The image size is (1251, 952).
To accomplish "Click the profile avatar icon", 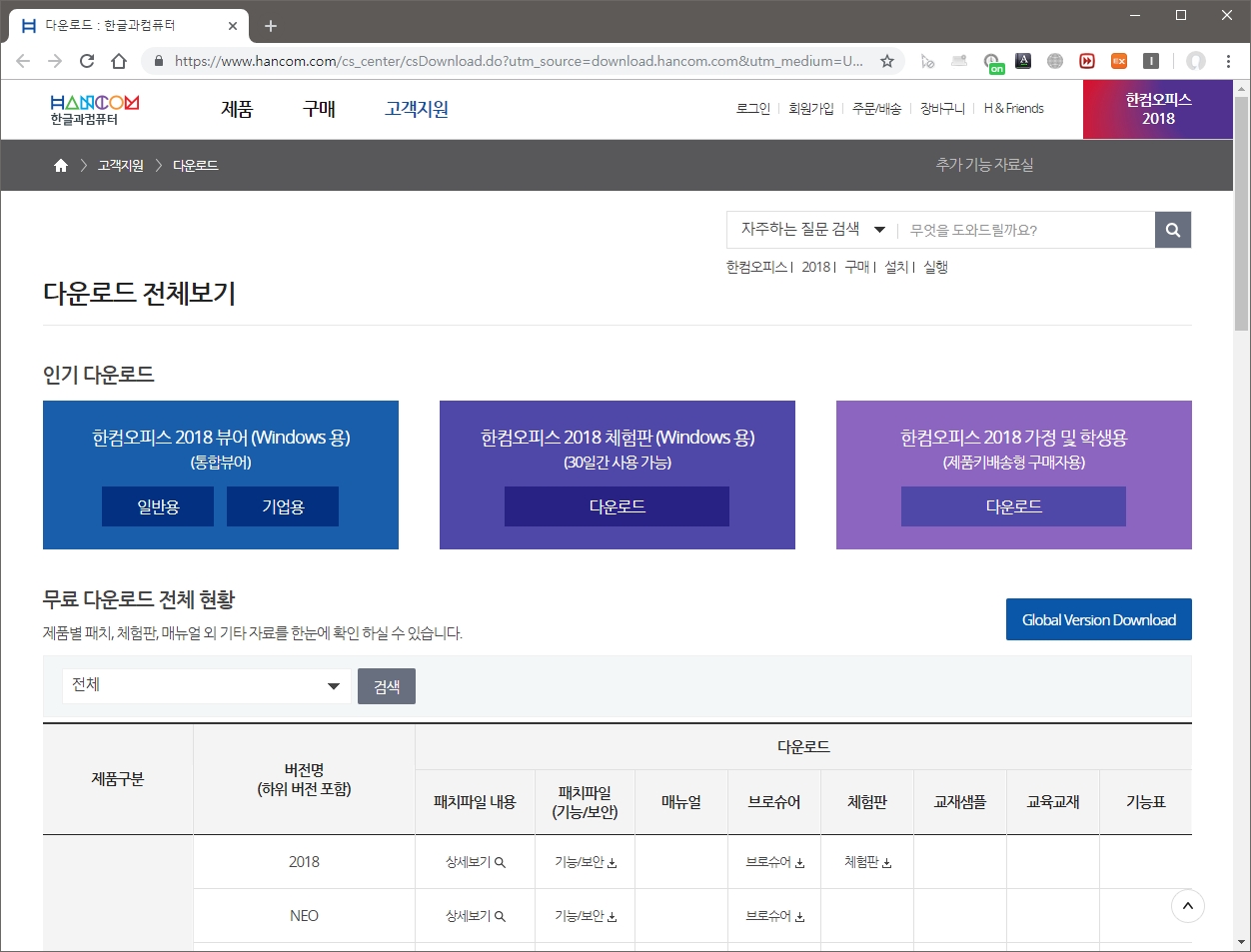I will (x=1195, y=61).
